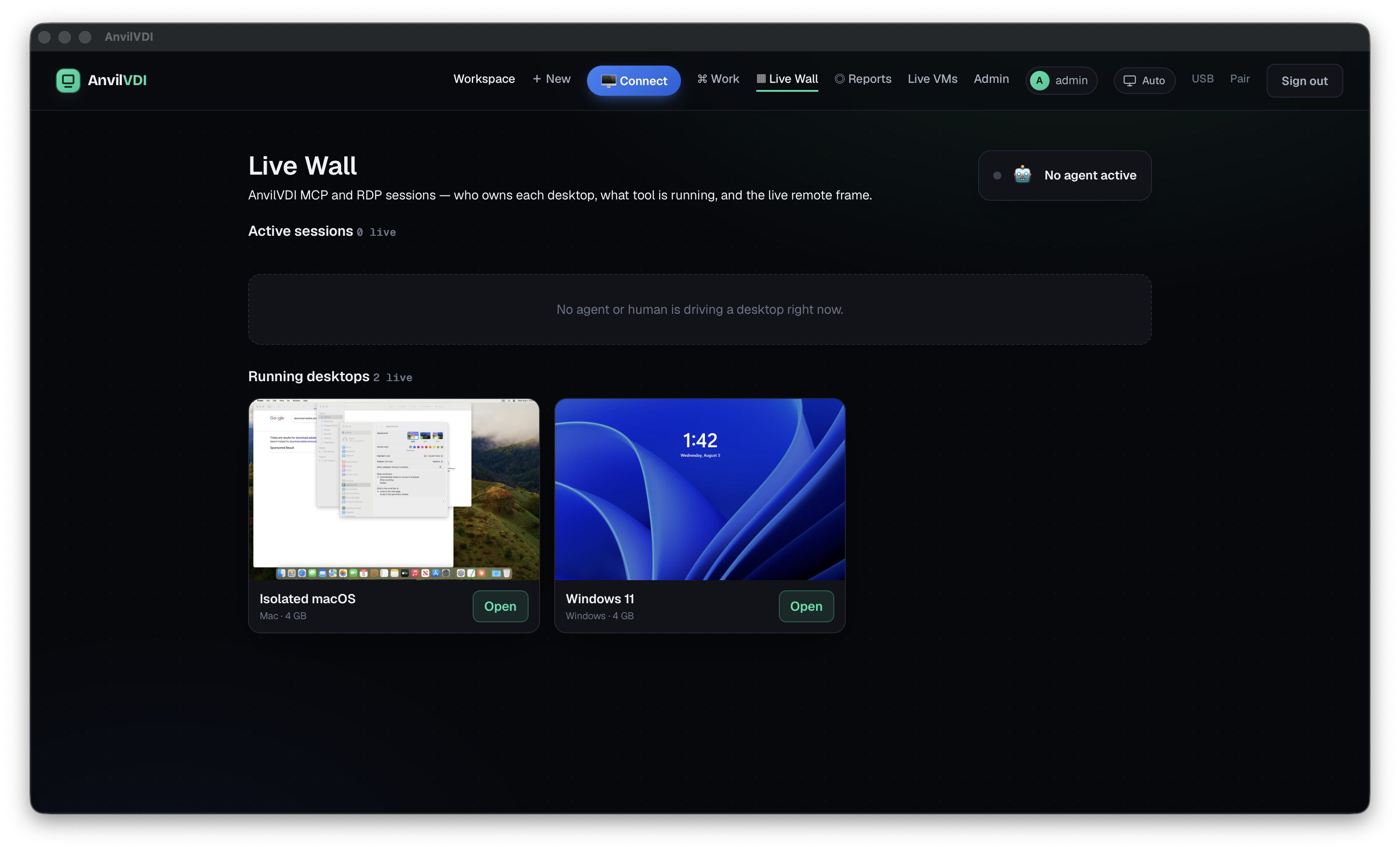The width and height of the screenshot is (1400, 851).
Task: Click the empty sessions placeholder message
Action: 700,309
